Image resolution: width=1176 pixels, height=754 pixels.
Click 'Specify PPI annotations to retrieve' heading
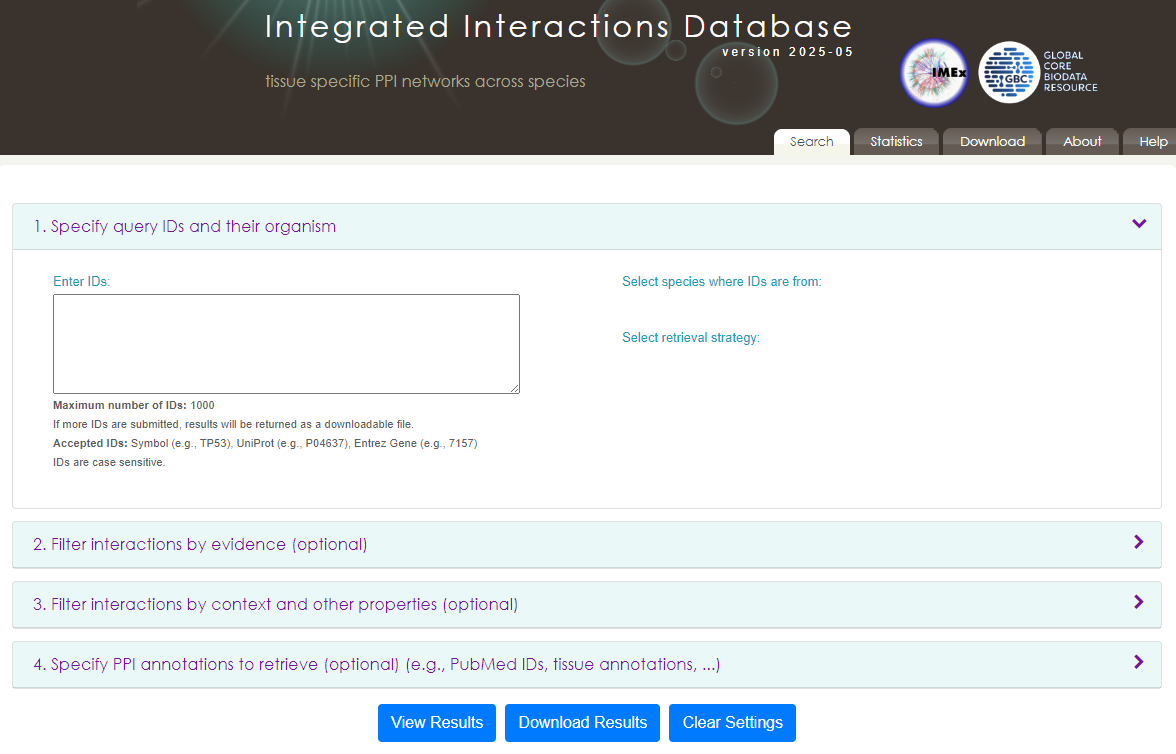pos(376,665)
